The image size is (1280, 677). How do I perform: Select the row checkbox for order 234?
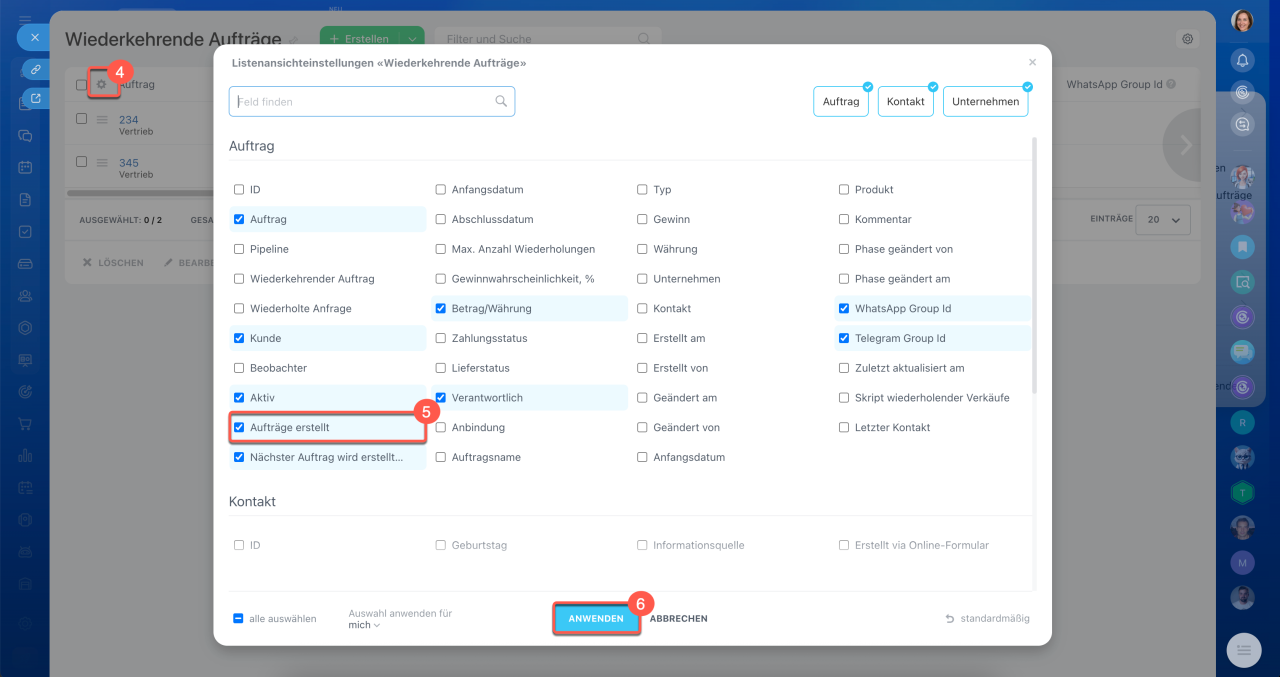(82, 119)
